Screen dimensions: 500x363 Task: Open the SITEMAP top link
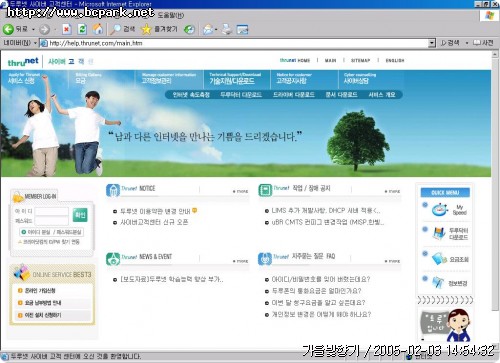[x=360, y=60]
